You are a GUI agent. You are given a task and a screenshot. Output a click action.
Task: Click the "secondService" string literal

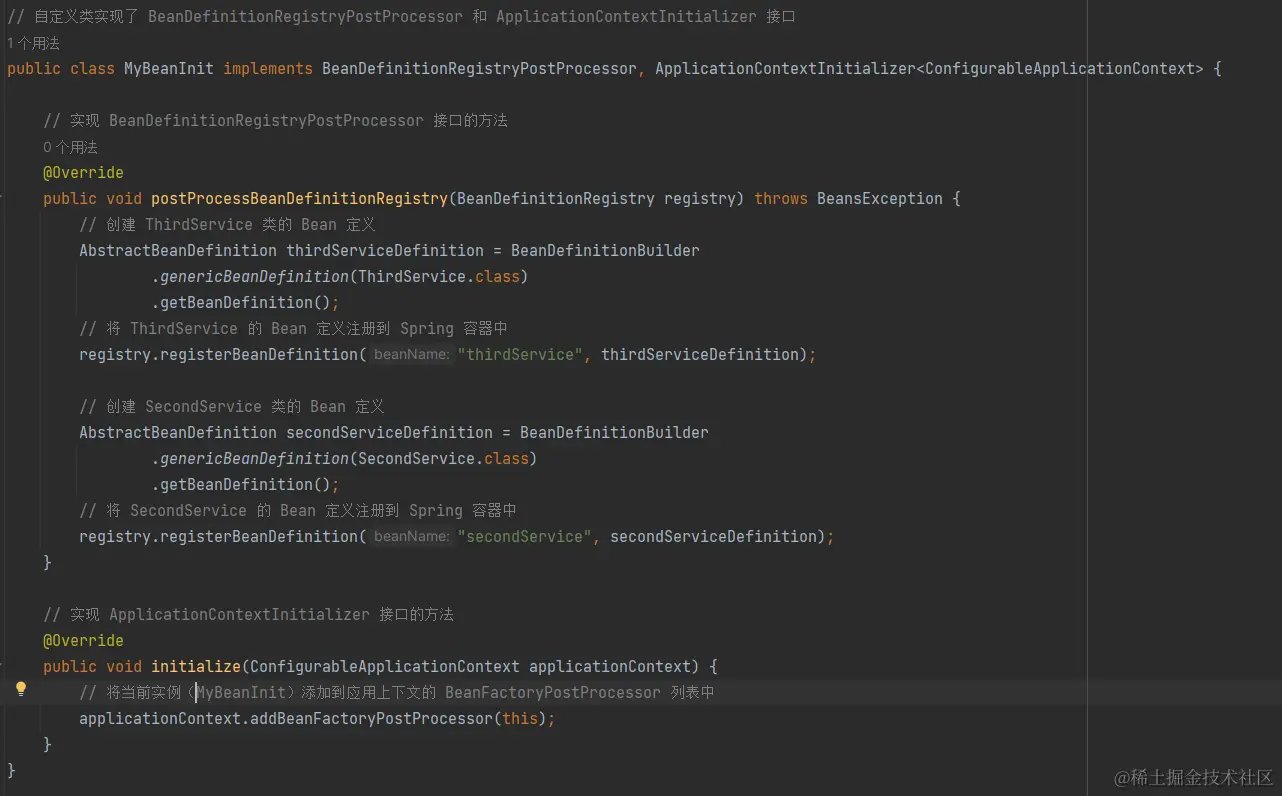coord(525,537)
